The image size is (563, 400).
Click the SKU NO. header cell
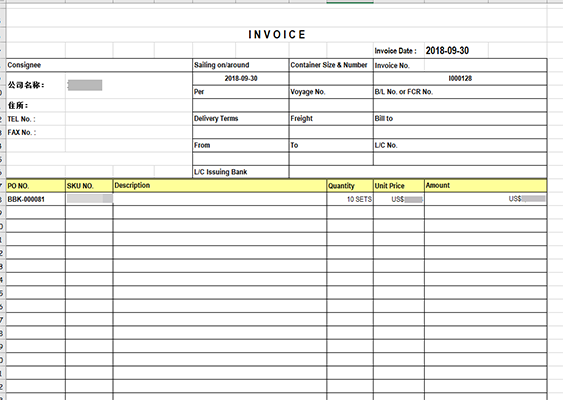(x=89, y=185)
